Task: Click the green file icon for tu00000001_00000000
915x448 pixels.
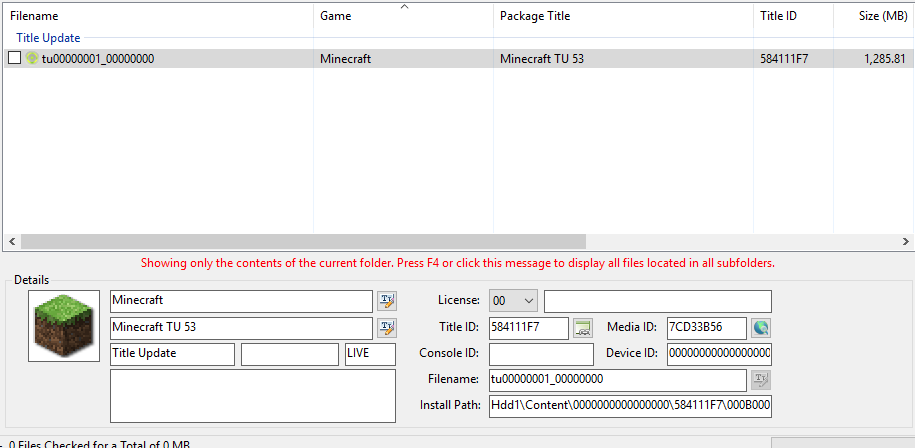Action: tap(32, 59)
